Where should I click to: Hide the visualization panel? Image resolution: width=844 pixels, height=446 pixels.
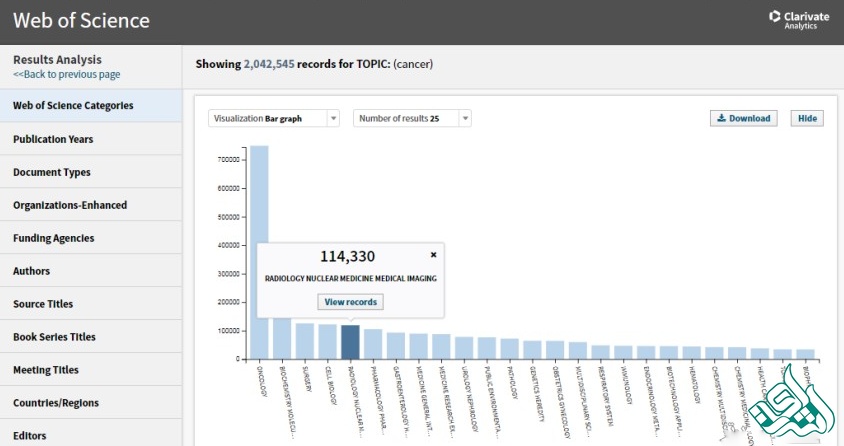click(806, 118)
